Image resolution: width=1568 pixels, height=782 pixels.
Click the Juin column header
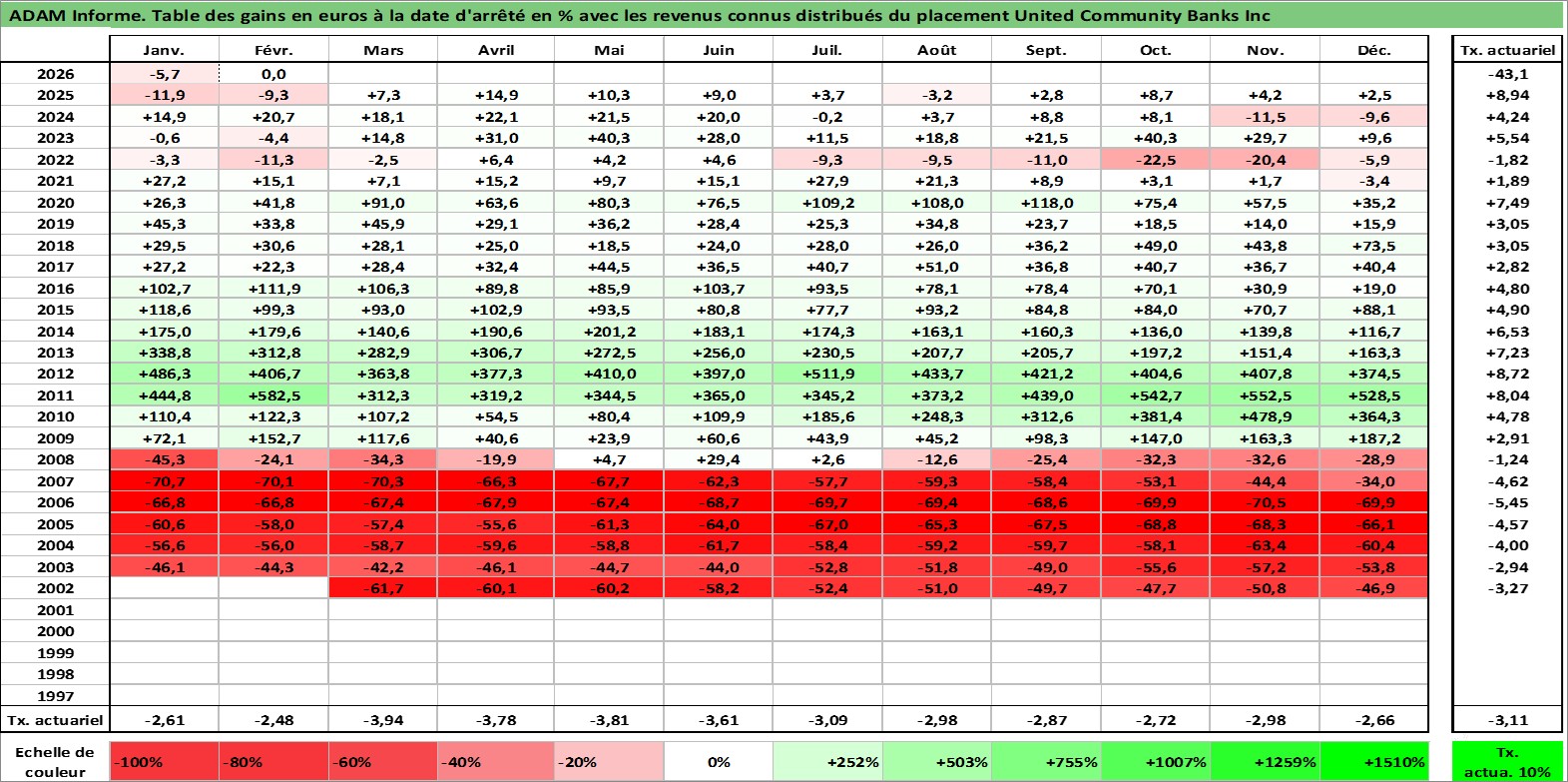click(718, 50)
